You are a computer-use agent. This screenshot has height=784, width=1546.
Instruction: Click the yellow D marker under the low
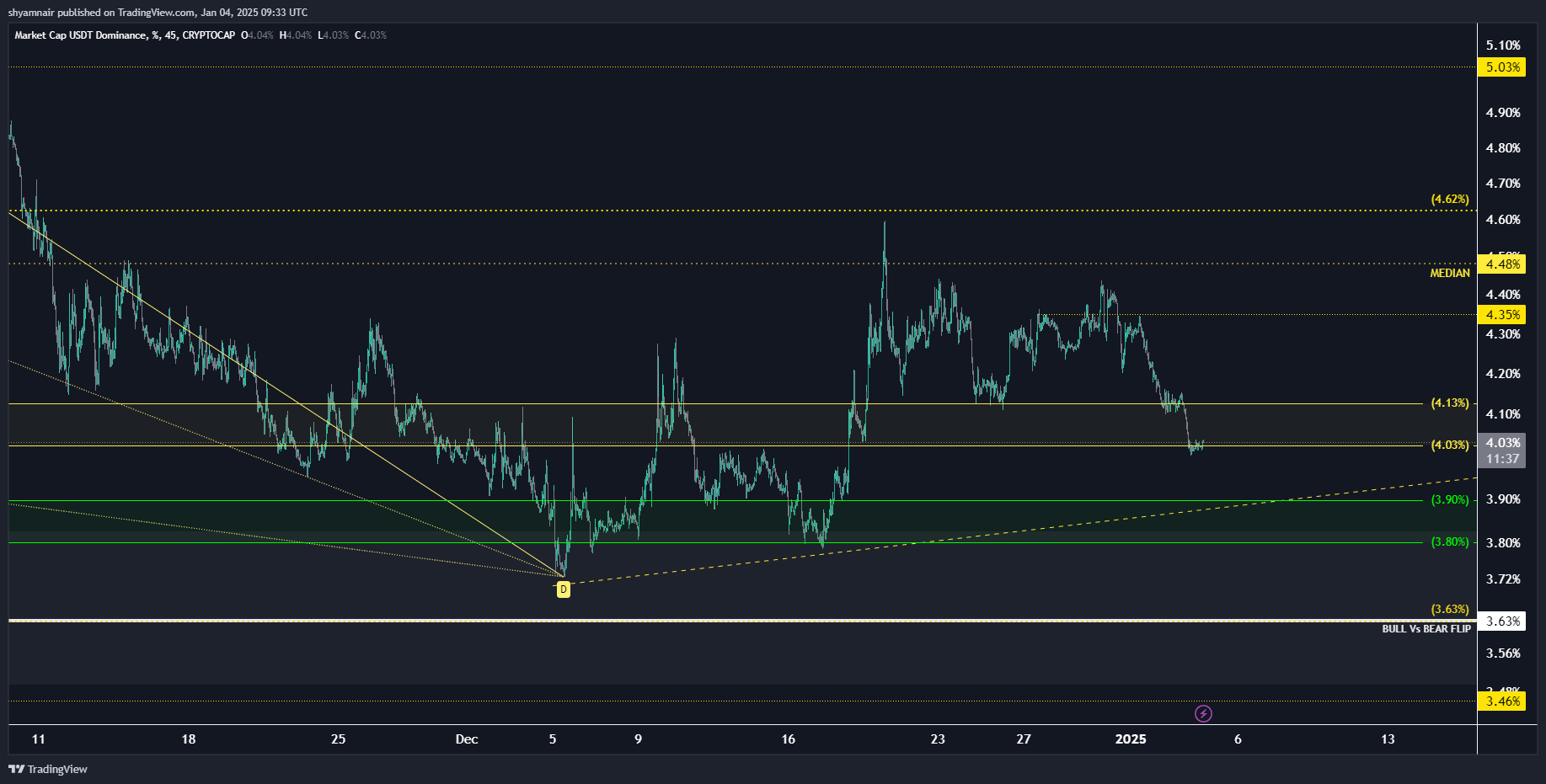tap(564, 589)
